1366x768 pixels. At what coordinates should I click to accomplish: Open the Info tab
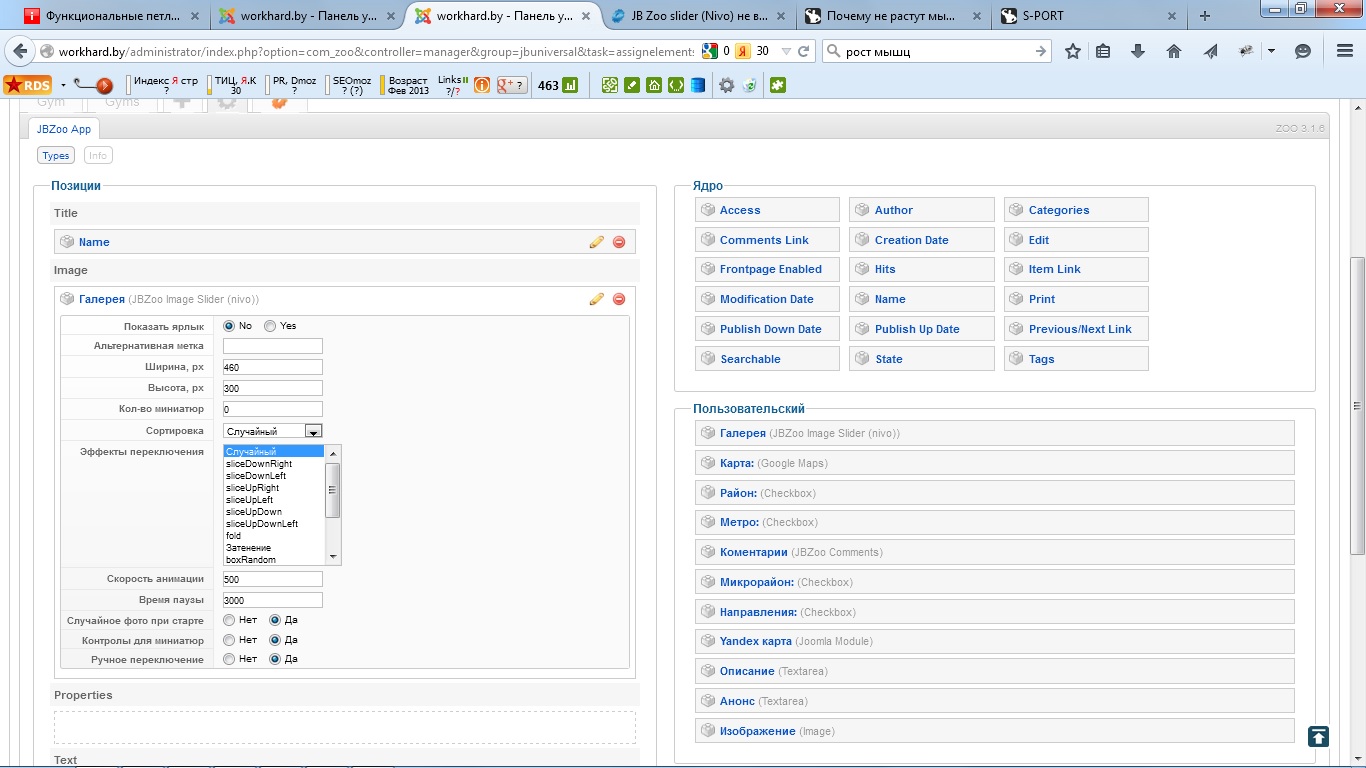coord(97,155)
